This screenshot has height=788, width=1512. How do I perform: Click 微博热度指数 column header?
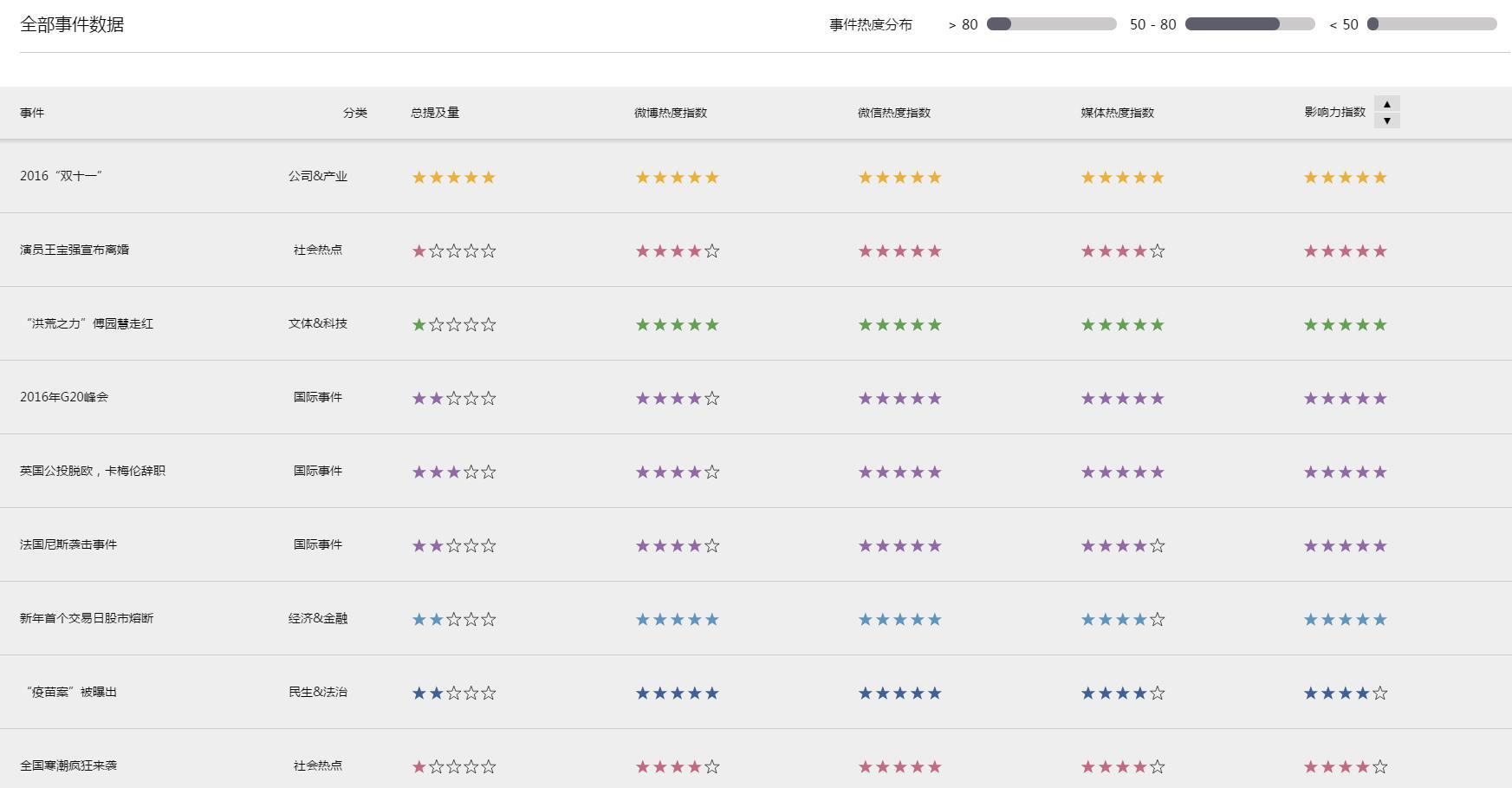670,113
